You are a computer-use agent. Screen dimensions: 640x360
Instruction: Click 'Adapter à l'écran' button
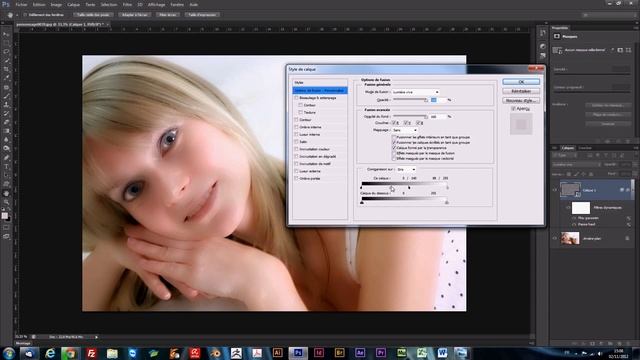pyautogui.click(x=134, y=15)
